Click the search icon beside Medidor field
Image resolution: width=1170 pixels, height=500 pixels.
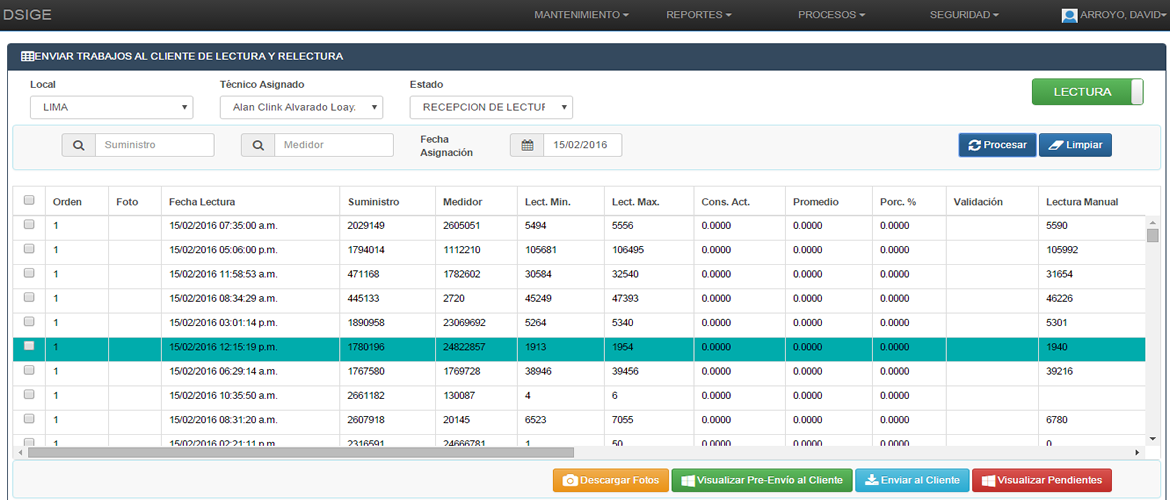pyautogui.click(x=257, y=145)
